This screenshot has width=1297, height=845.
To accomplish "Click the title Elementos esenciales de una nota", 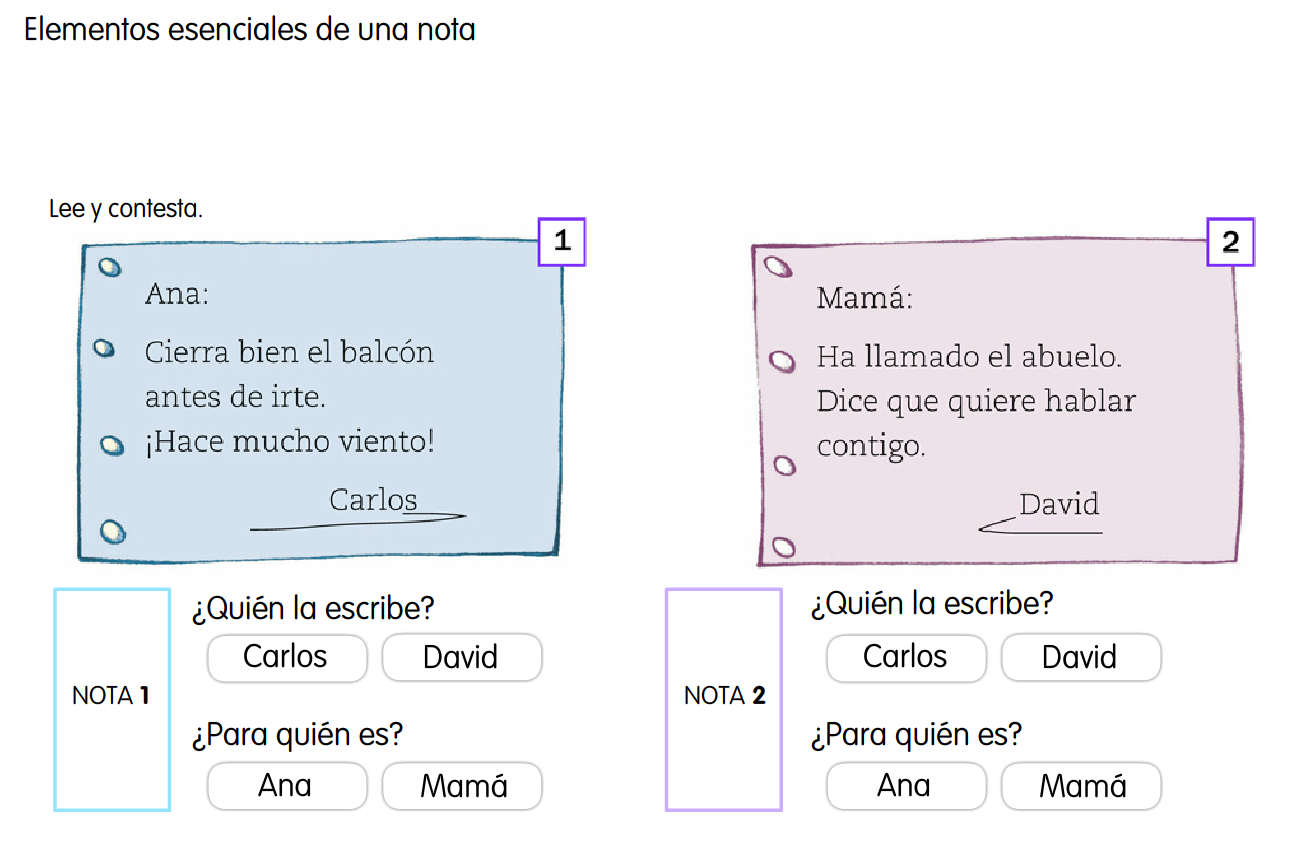I will (x=248, y=29).
